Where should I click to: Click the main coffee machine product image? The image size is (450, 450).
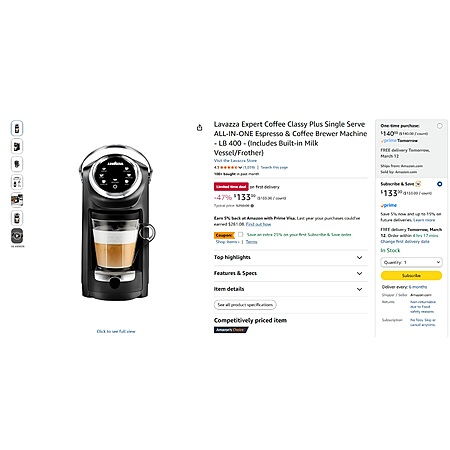pyautogui.click(x=116, y=223)
